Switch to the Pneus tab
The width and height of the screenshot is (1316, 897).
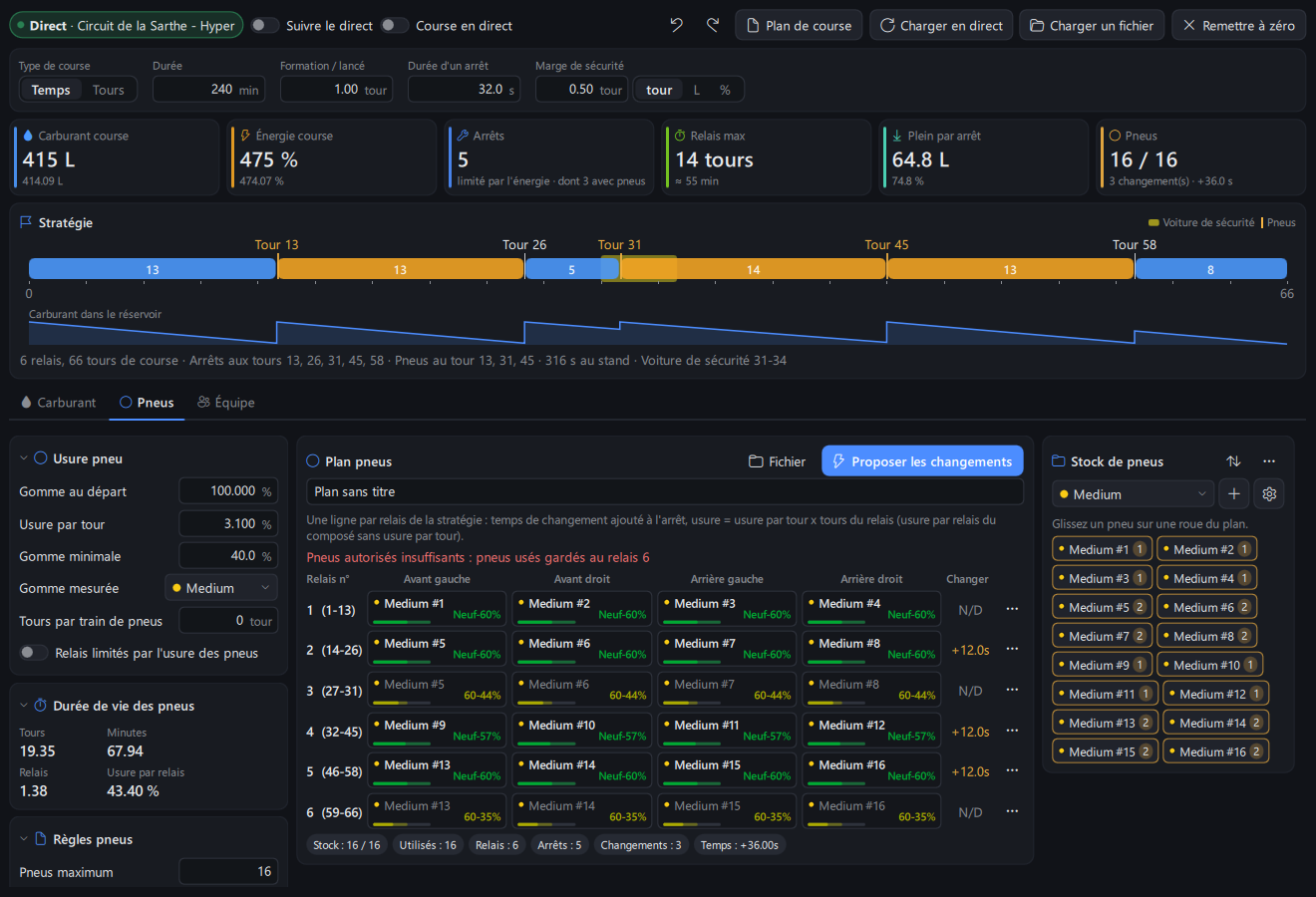point(147,403)
